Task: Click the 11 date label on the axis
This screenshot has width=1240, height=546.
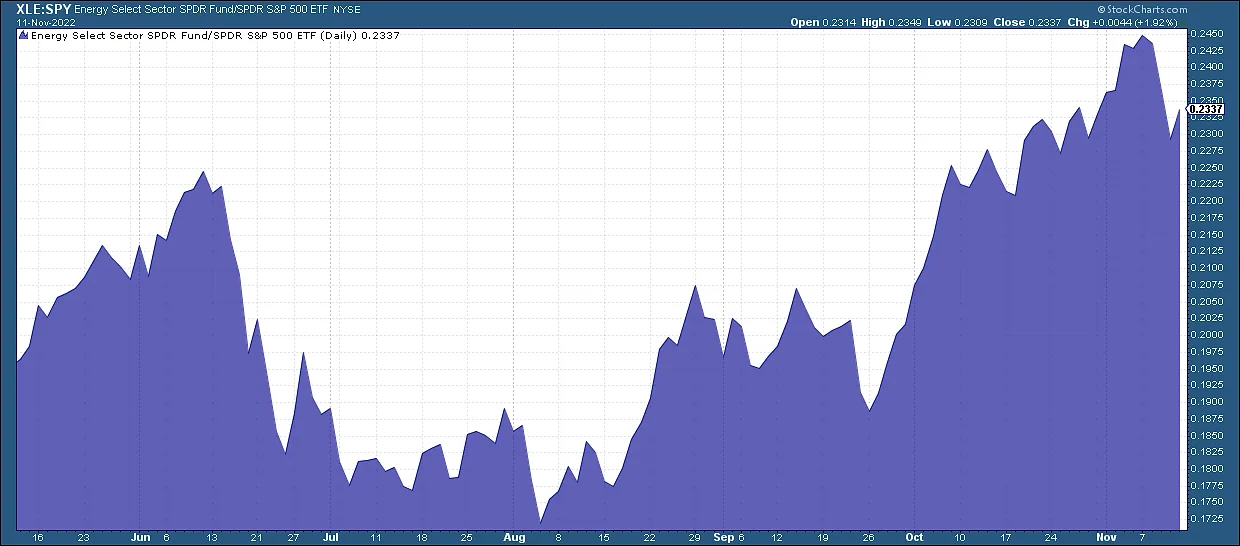Action: [x=376, y=537]
